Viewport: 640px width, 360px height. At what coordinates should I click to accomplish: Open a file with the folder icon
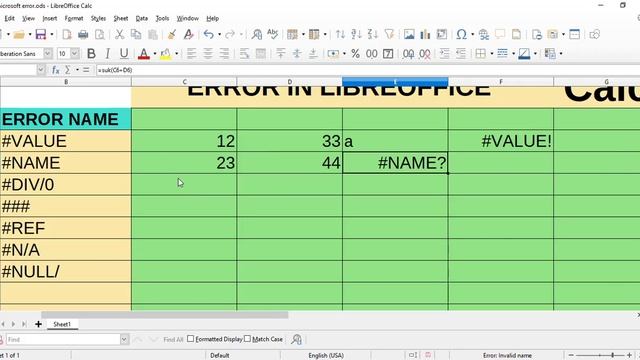pos(19,34)
